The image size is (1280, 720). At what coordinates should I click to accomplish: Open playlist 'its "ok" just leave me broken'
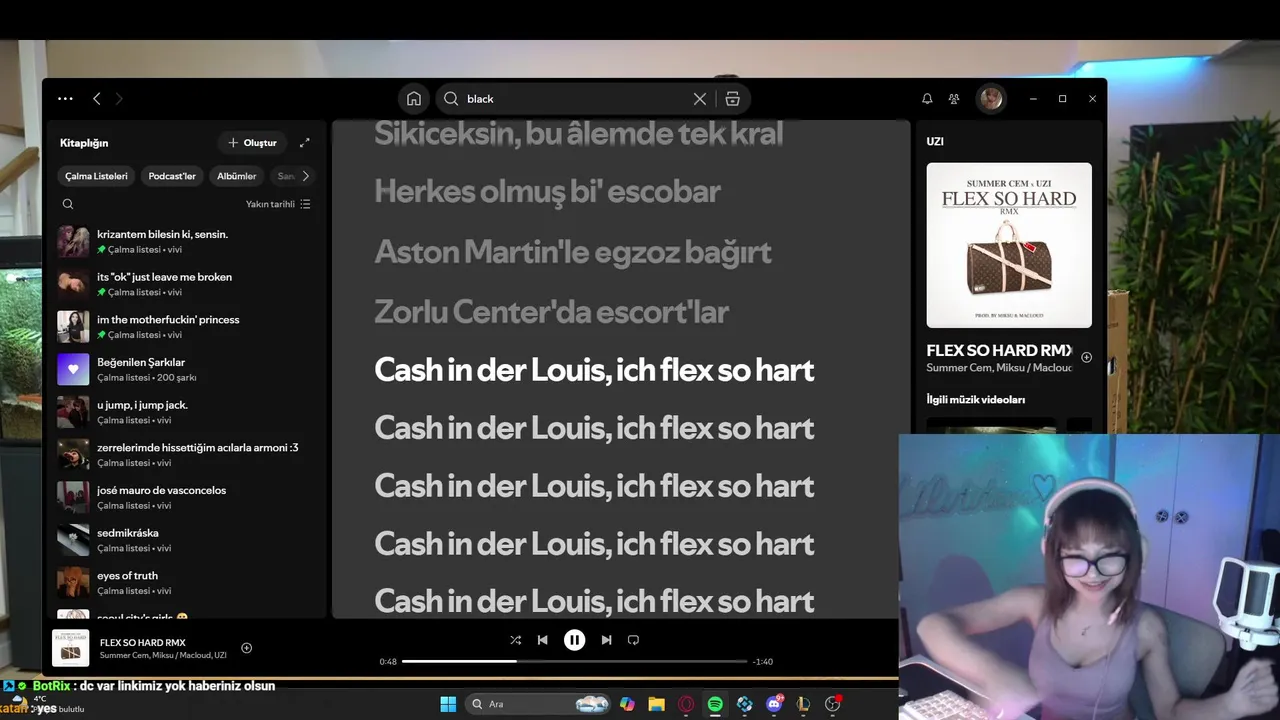click(x=187, y=284)
